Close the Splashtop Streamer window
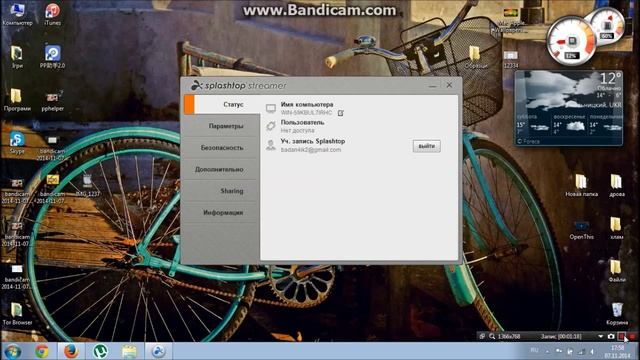The height and width of the screenshot is (360, 640). pyautogui.click(x=449, y=85)
